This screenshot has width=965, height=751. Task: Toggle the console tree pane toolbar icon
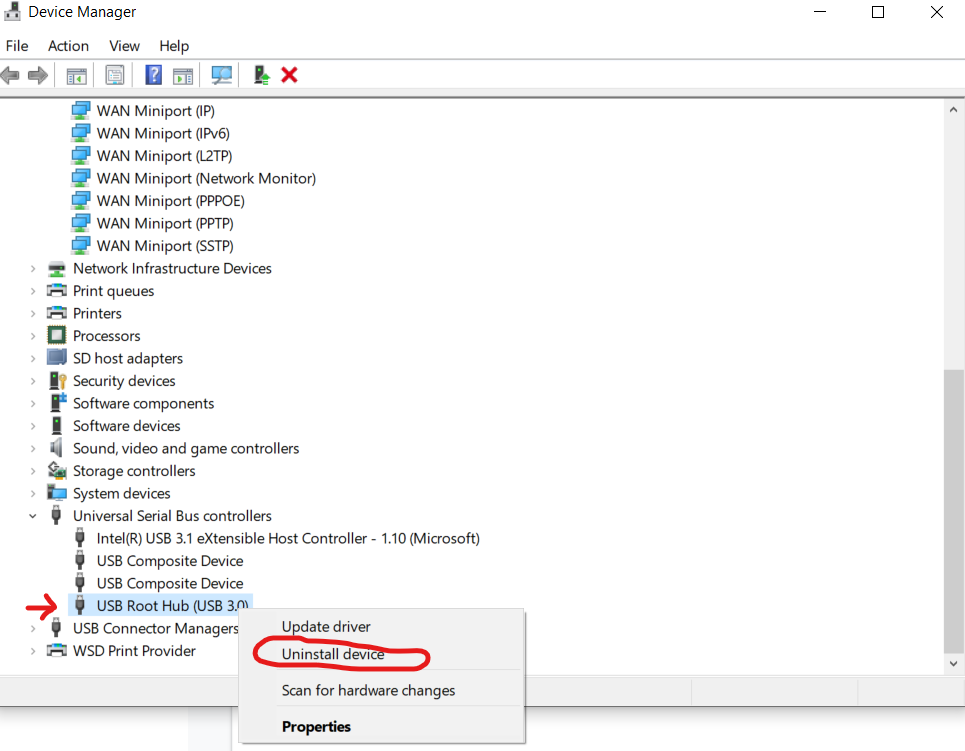click(x=76, y=76)
